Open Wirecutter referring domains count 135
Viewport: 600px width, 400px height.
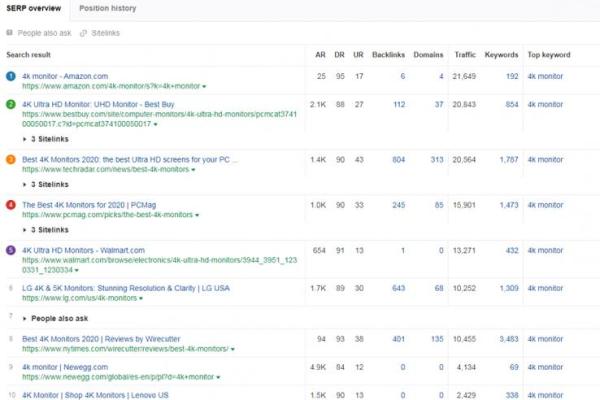tap(437, 339)
